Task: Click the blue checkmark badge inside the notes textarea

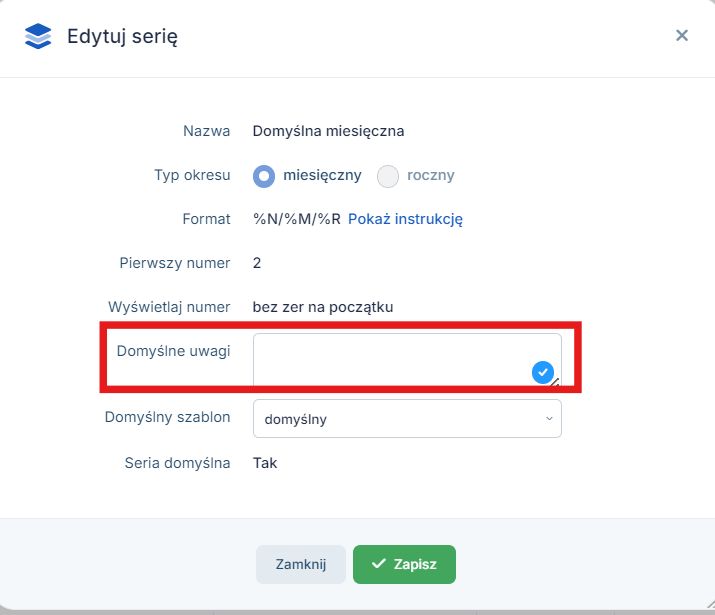Action: 543,372
